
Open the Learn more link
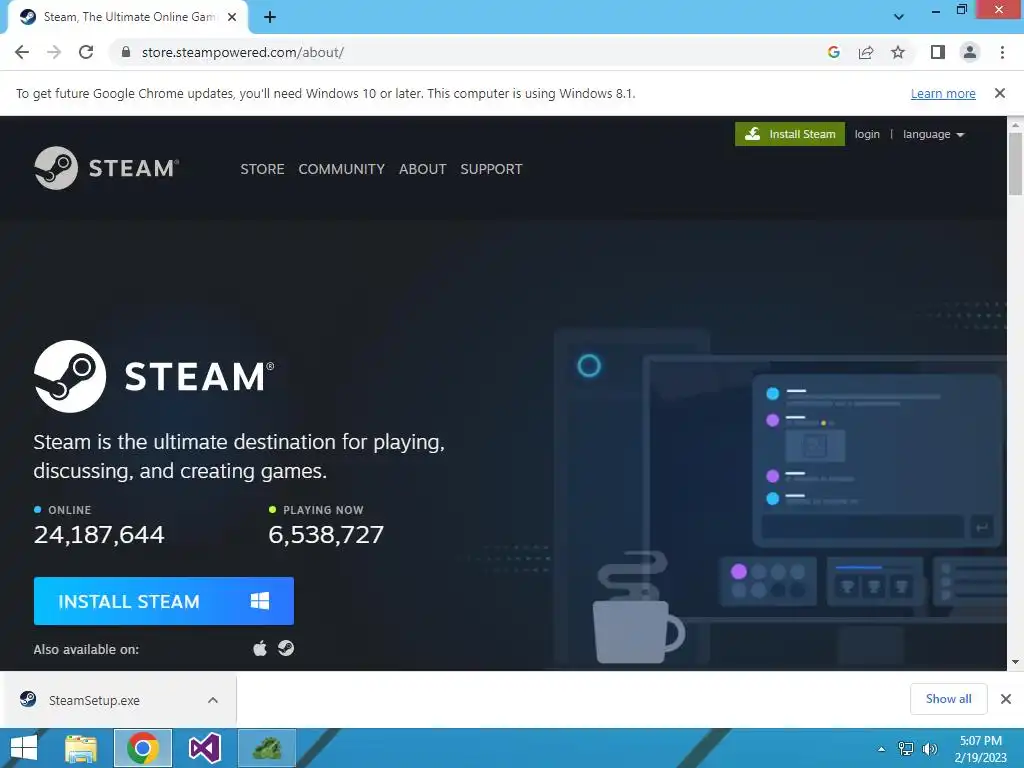[943, 93]
